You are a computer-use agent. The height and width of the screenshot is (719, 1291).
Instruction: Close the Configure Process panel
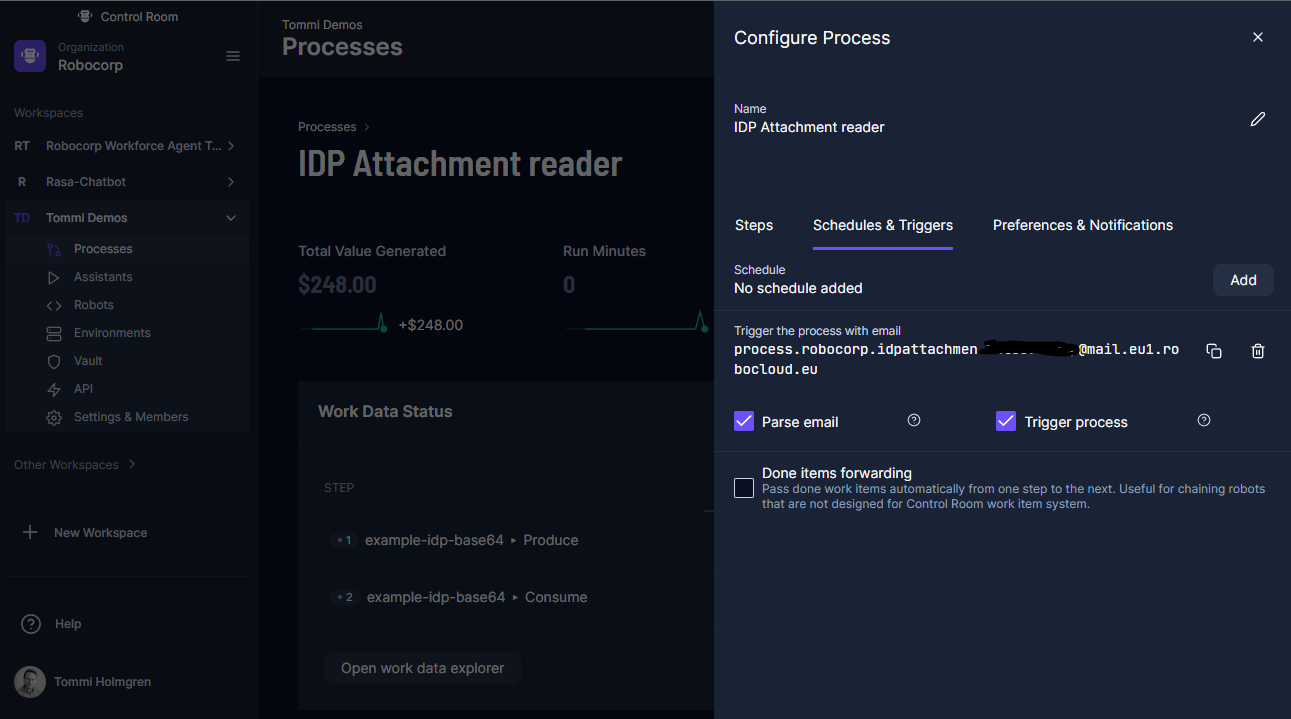tap(1258, 37)
